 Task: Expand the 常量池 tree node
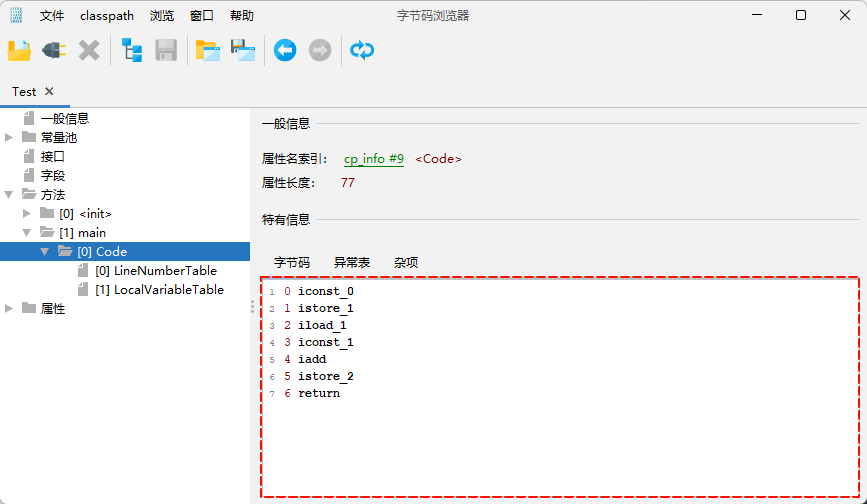click(9, 138)
